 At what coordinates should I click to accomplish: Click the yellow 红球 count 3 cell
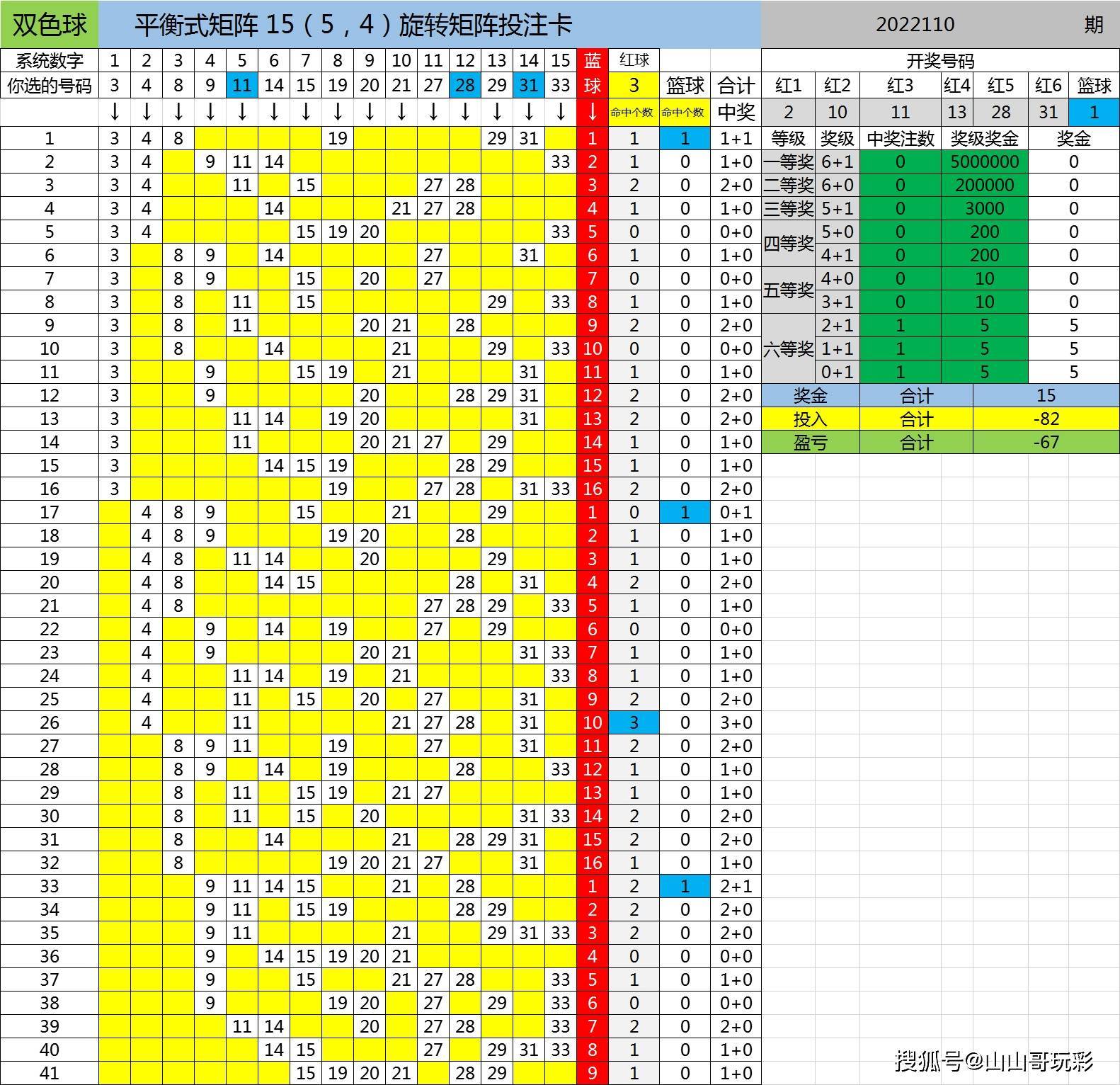pyautogui.click(x=634, y=86)
